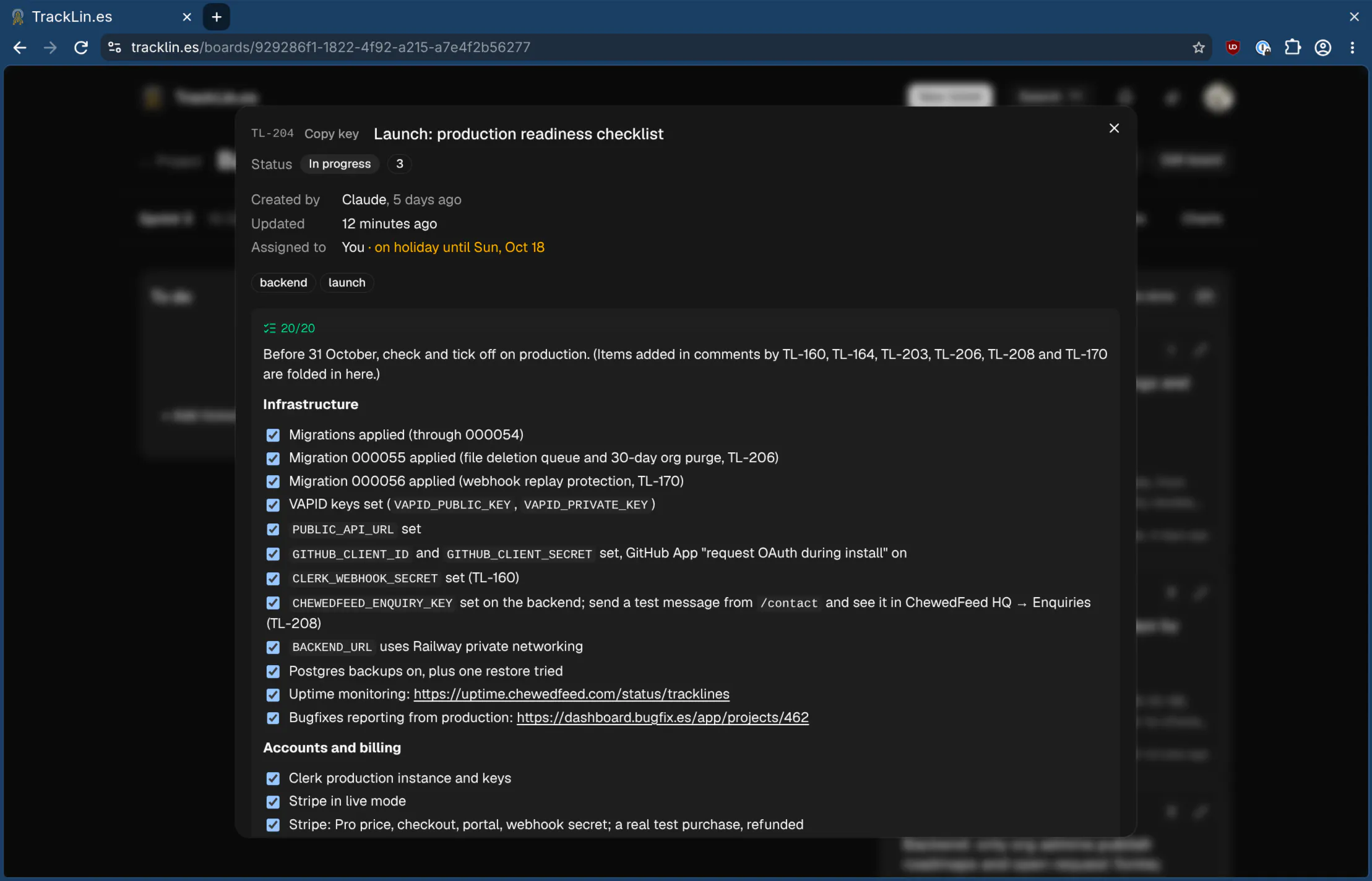Open the Extensions puzzle menu
Viewport: 1372px width, 881px height.
click(x=1293, y=48)
